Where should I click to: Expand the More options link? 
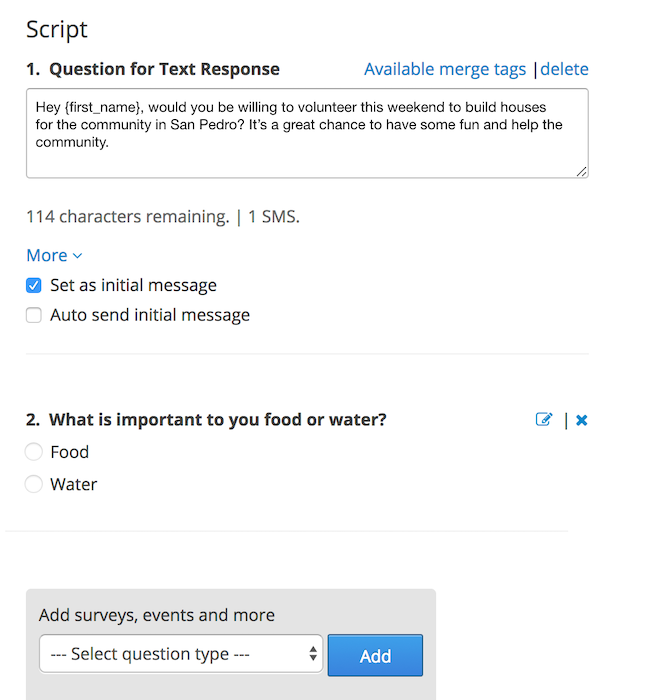click(x=54, y=255)
